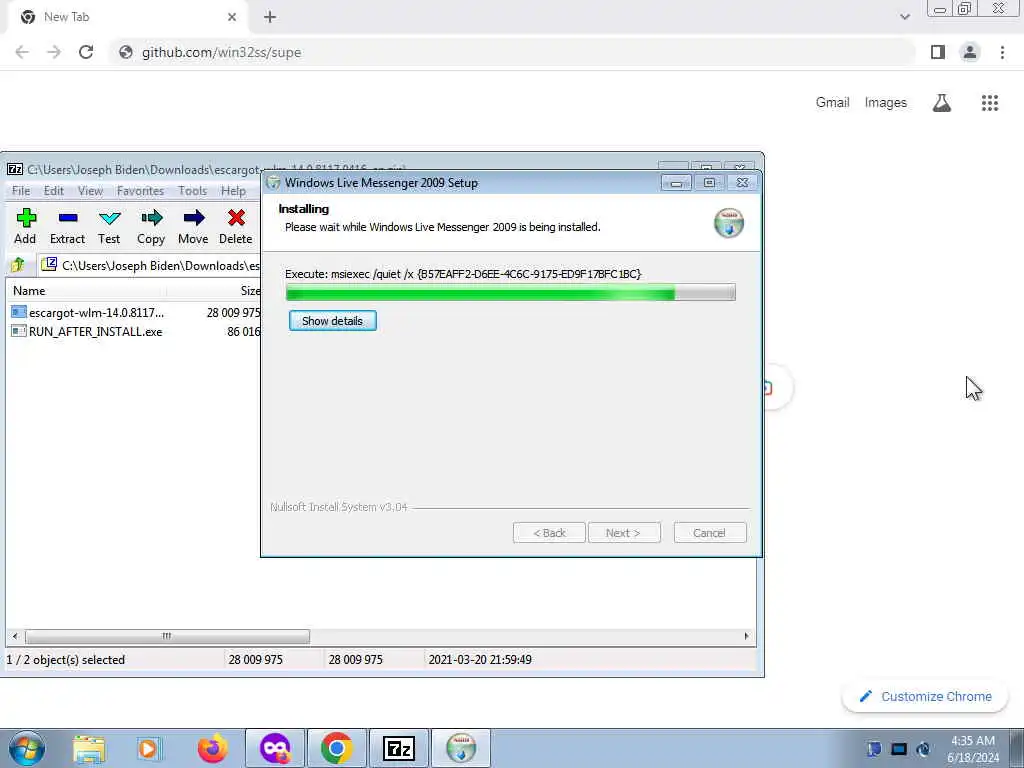Screen dimensions: 1024x768
Task: Open the Favorites menu in 7-Zip
Action: coord(140,191)
